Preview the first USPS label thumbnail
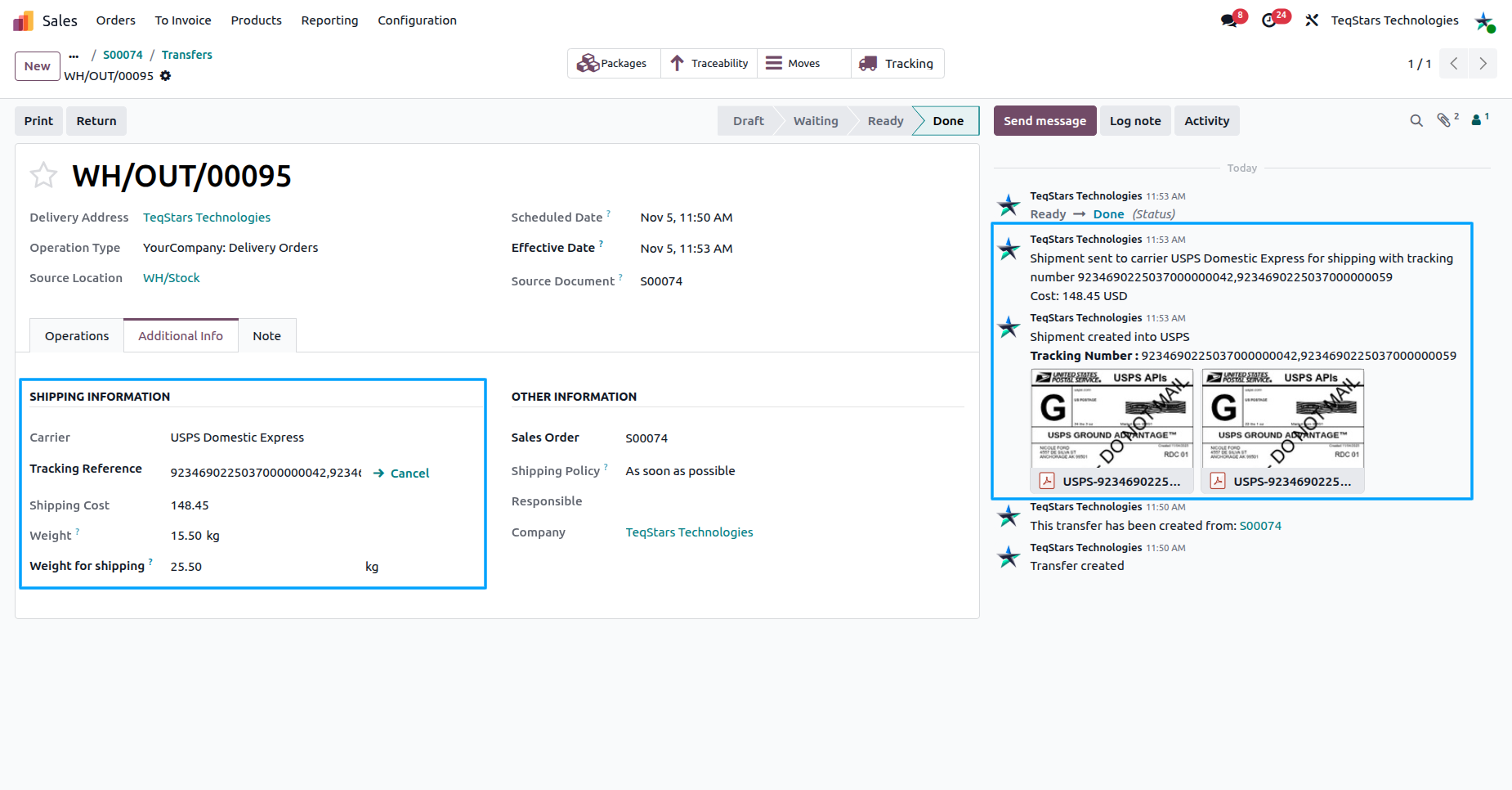 tap(1112, 419)
